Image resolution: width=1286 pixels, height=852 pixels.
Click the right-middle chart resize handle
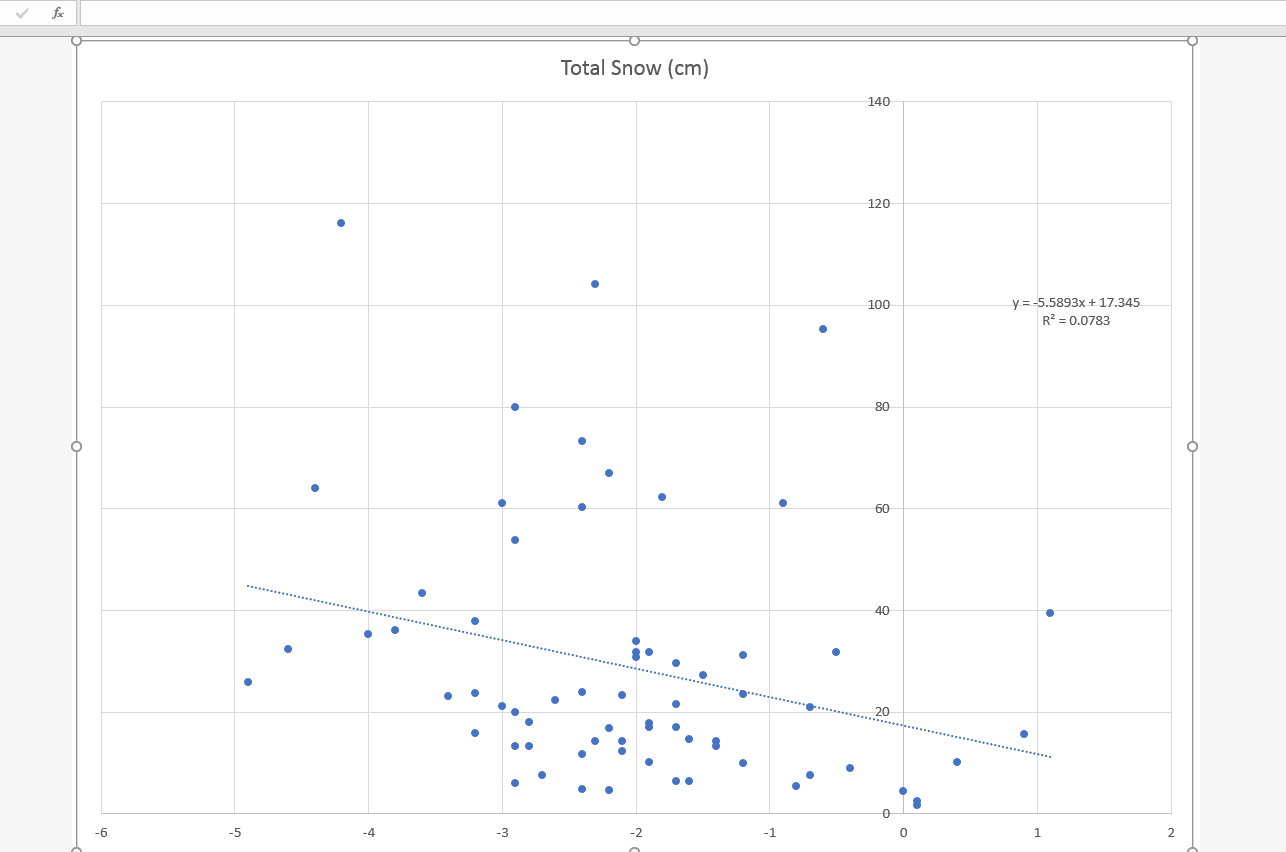(1192, 446)
